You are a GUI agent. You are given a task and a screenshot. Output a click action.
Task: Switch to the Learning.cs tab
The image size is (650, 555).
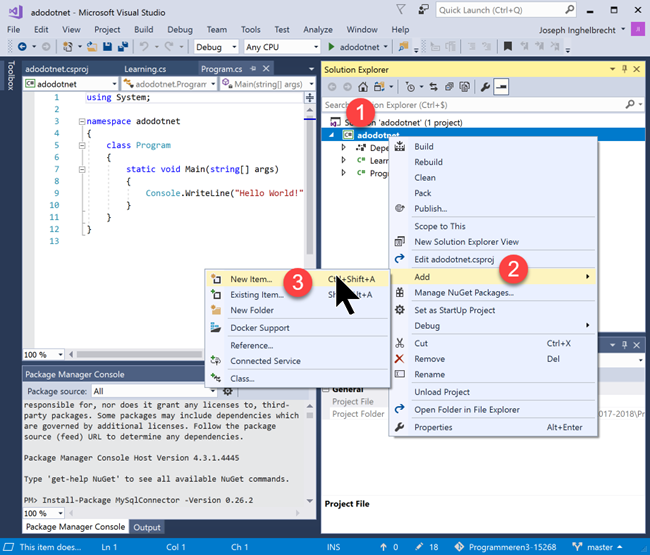pos(145,69)
